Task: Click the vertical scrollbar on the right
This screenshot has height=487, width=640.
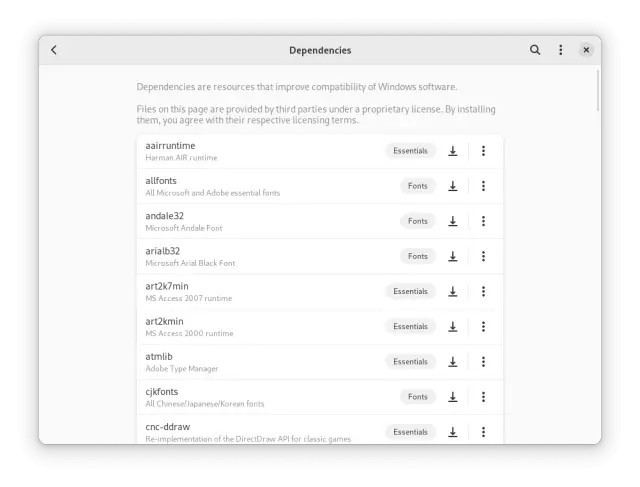Action: pos(597,90)
